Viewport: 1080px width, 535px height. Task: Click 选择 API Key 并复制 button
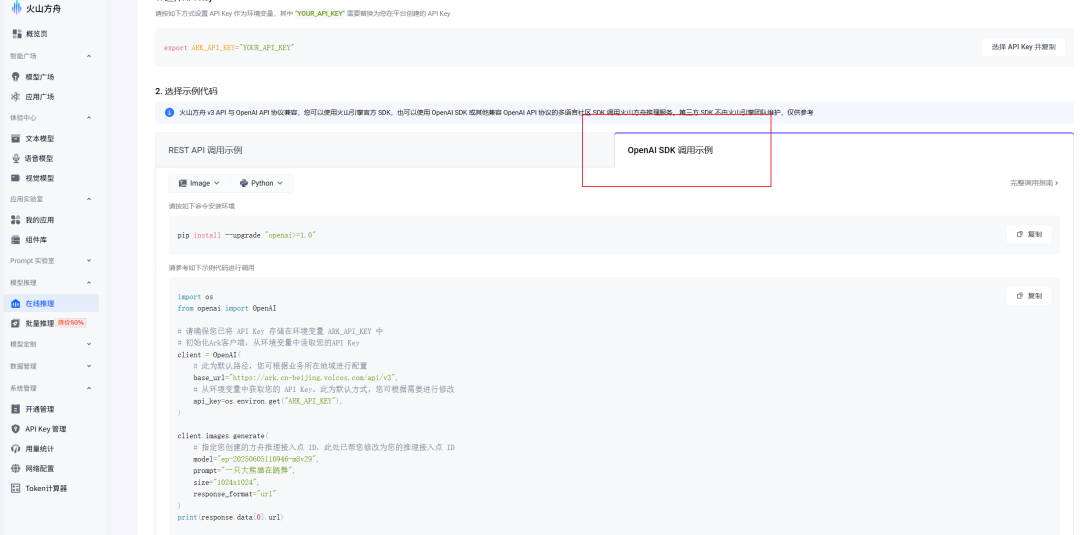pos(1023,47)
